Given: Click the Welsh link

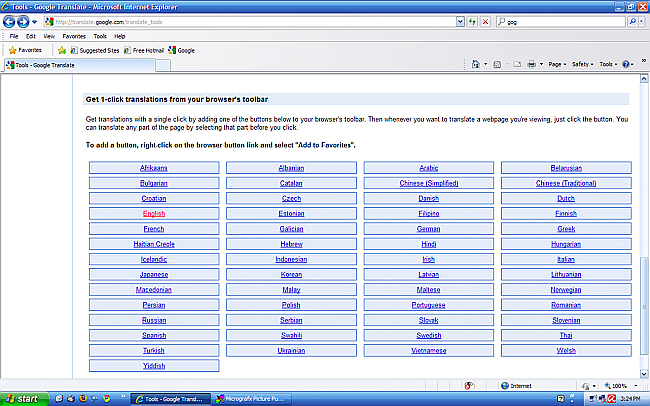Looking at the screenshot, I should [566, 350].
